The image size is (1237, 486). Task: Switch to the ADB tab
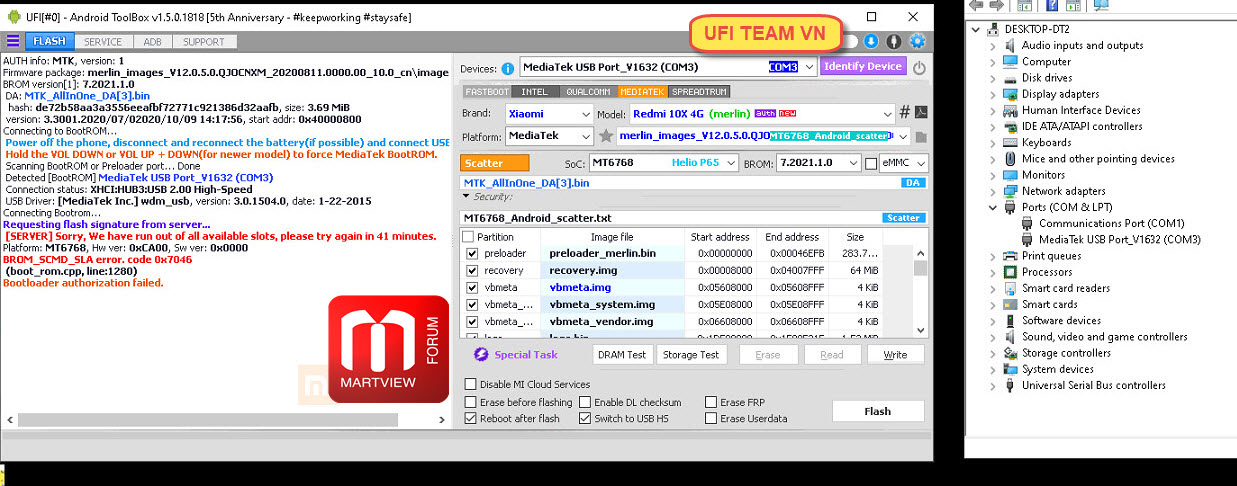tap(152, 42)
